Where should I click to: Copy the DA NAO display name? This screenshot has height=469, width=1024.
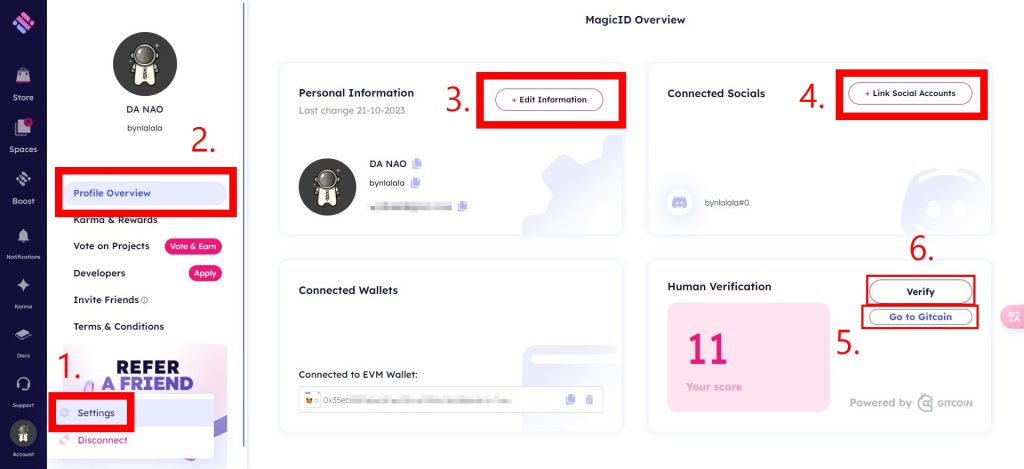417,163
